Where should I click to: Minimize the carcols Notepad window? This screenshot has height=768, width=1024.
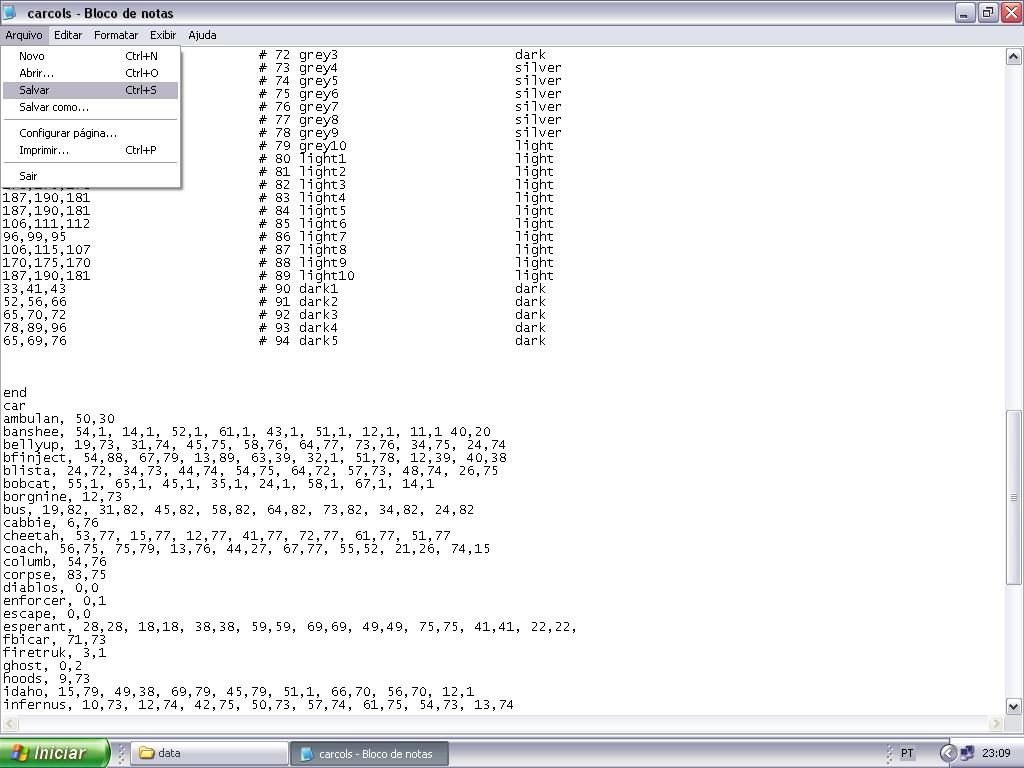point(965,12)
